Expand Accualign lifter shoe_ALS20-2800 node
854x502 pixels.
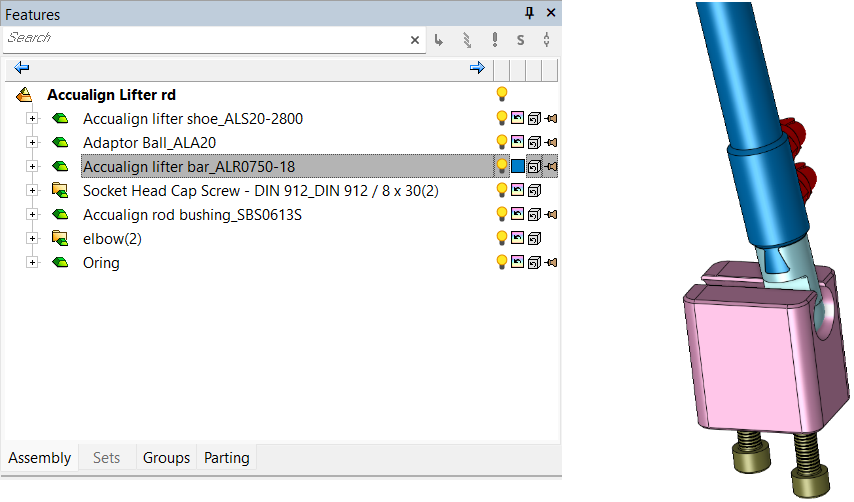pos(33,118)
